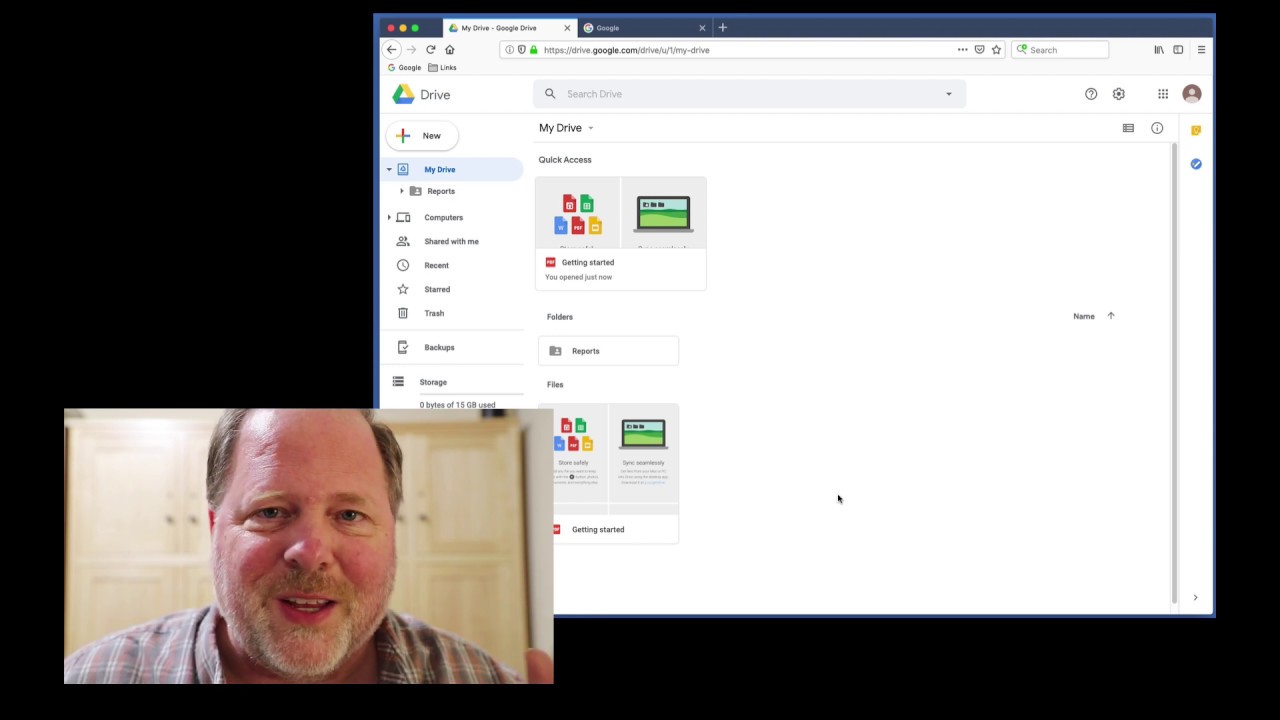1280x720 pixels.
Task: Open the Links bookmarks folder
Action: 442,68
